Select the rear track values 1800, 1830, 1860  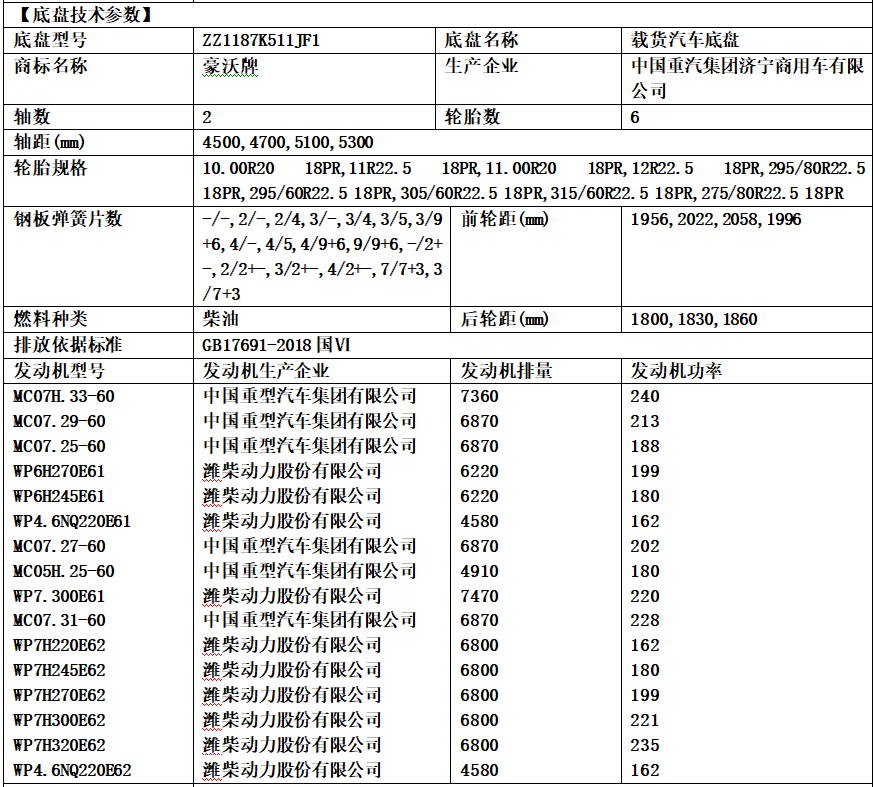[693, 320]
